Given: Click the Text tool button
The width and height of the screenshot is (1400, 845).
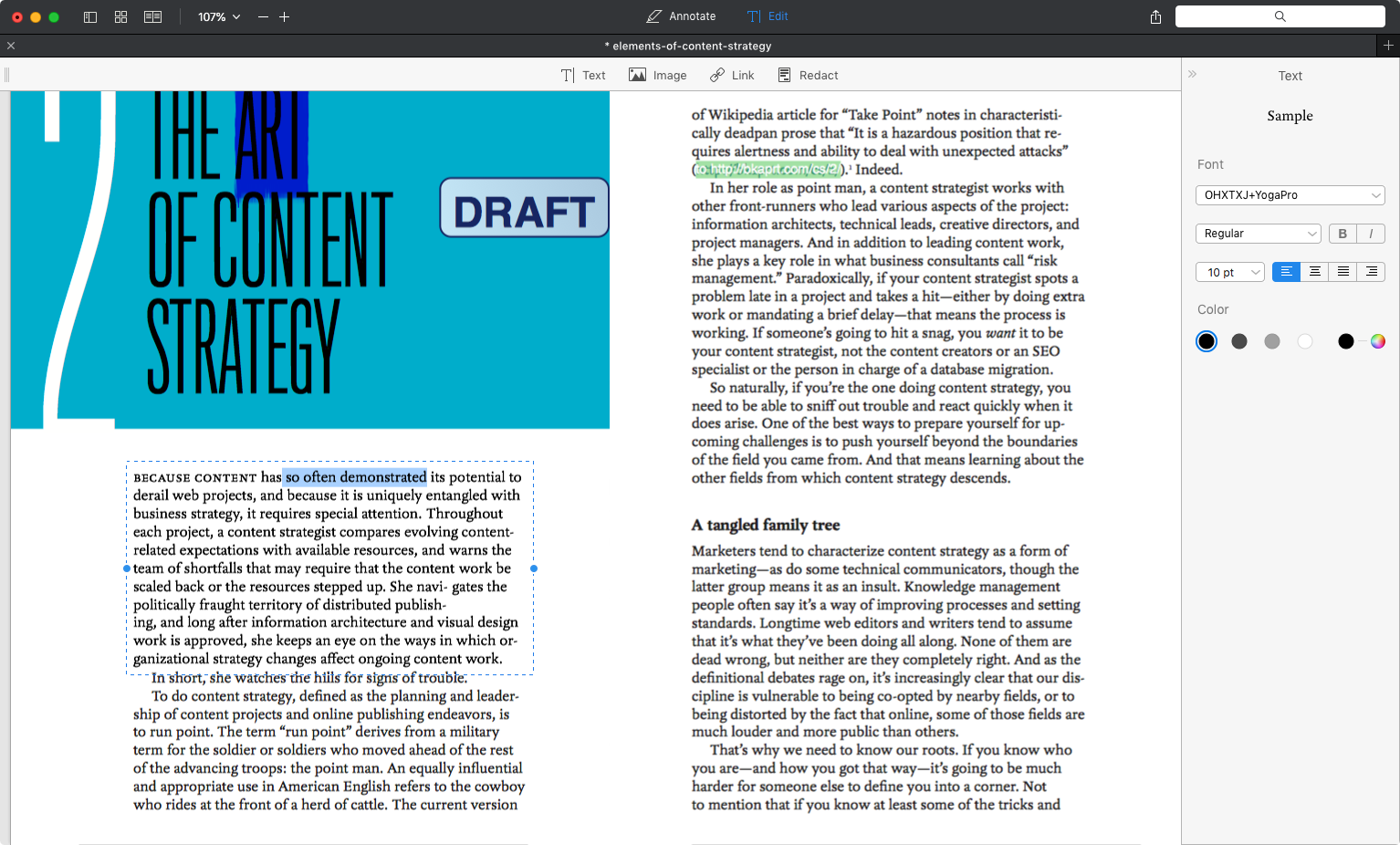Looking at the screenshot, I should pos(583,75).
